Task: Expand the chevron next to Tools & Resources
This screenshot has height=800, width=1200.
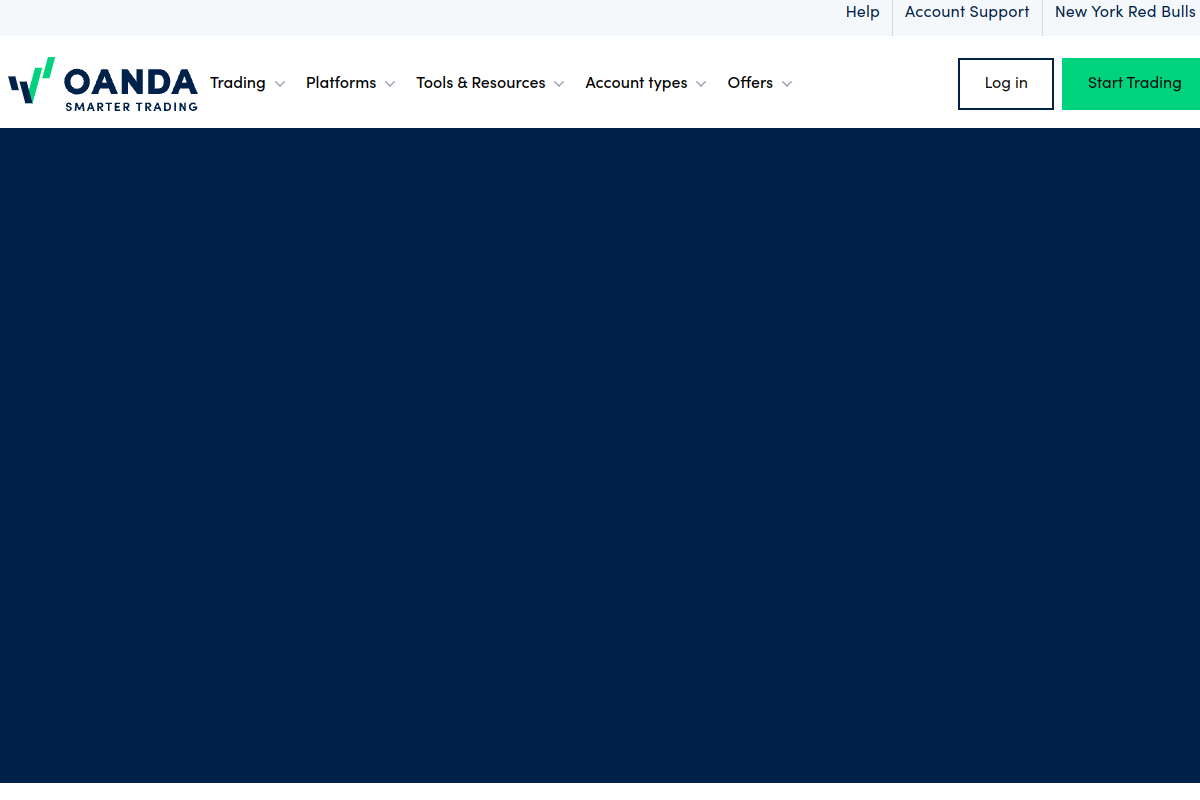Action: pyautogui.click(x=559, y=84)
